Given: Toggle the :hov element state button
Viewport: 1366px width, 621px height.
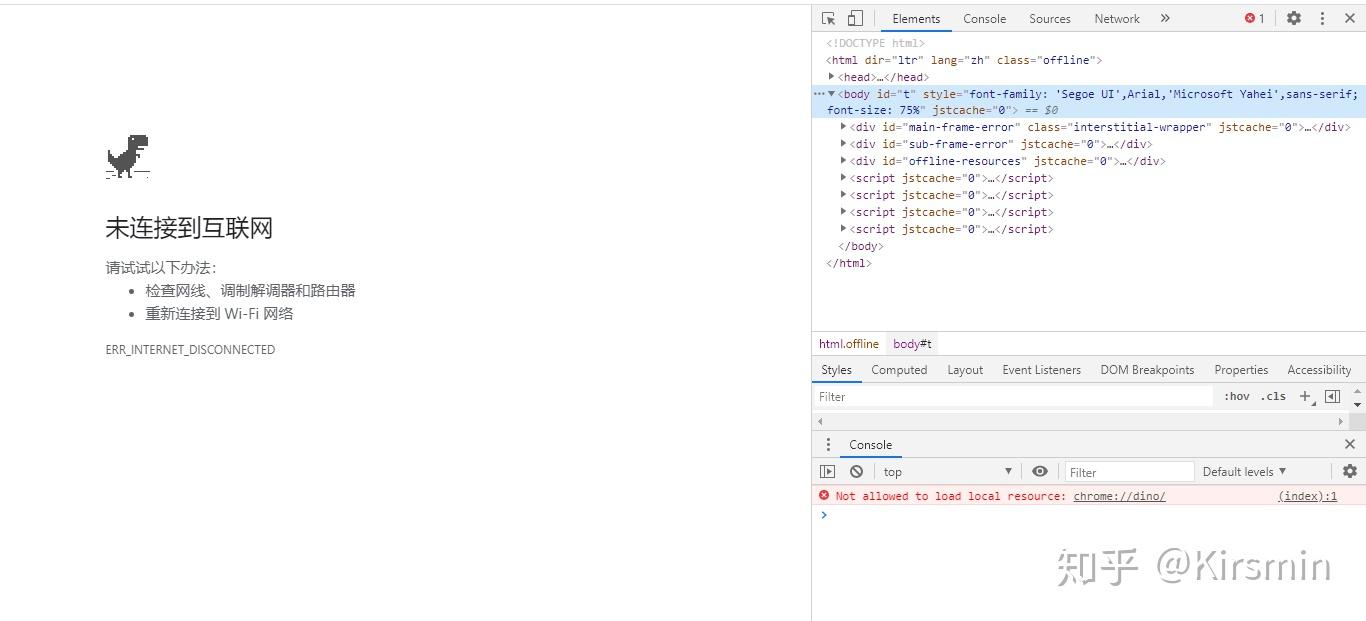Looking at the screenshot, I should (1237, 397).
